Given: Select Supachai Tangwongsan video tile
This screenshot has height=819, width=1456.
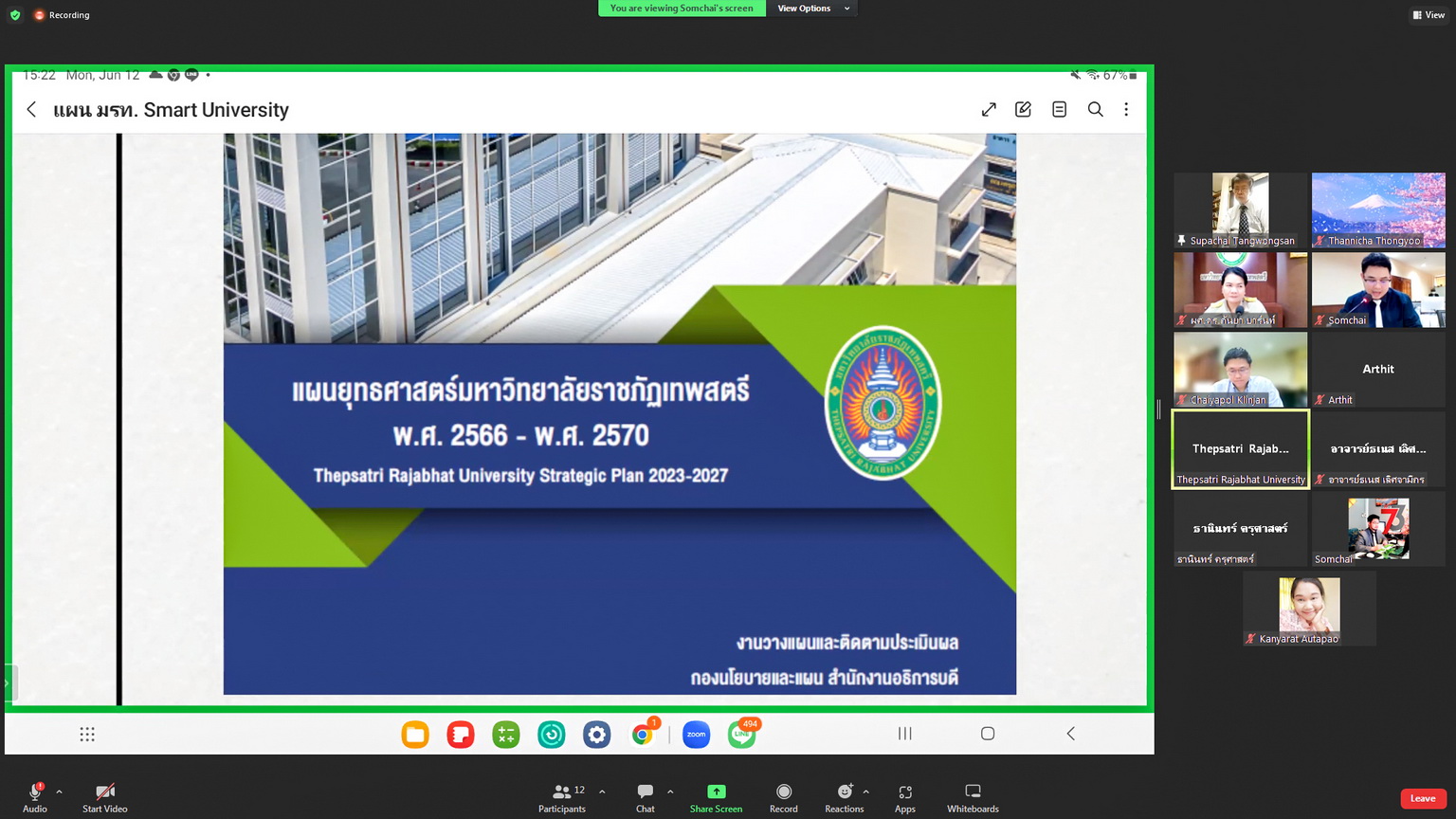Looking at the screenshot, I should [x=1240, y=209].
